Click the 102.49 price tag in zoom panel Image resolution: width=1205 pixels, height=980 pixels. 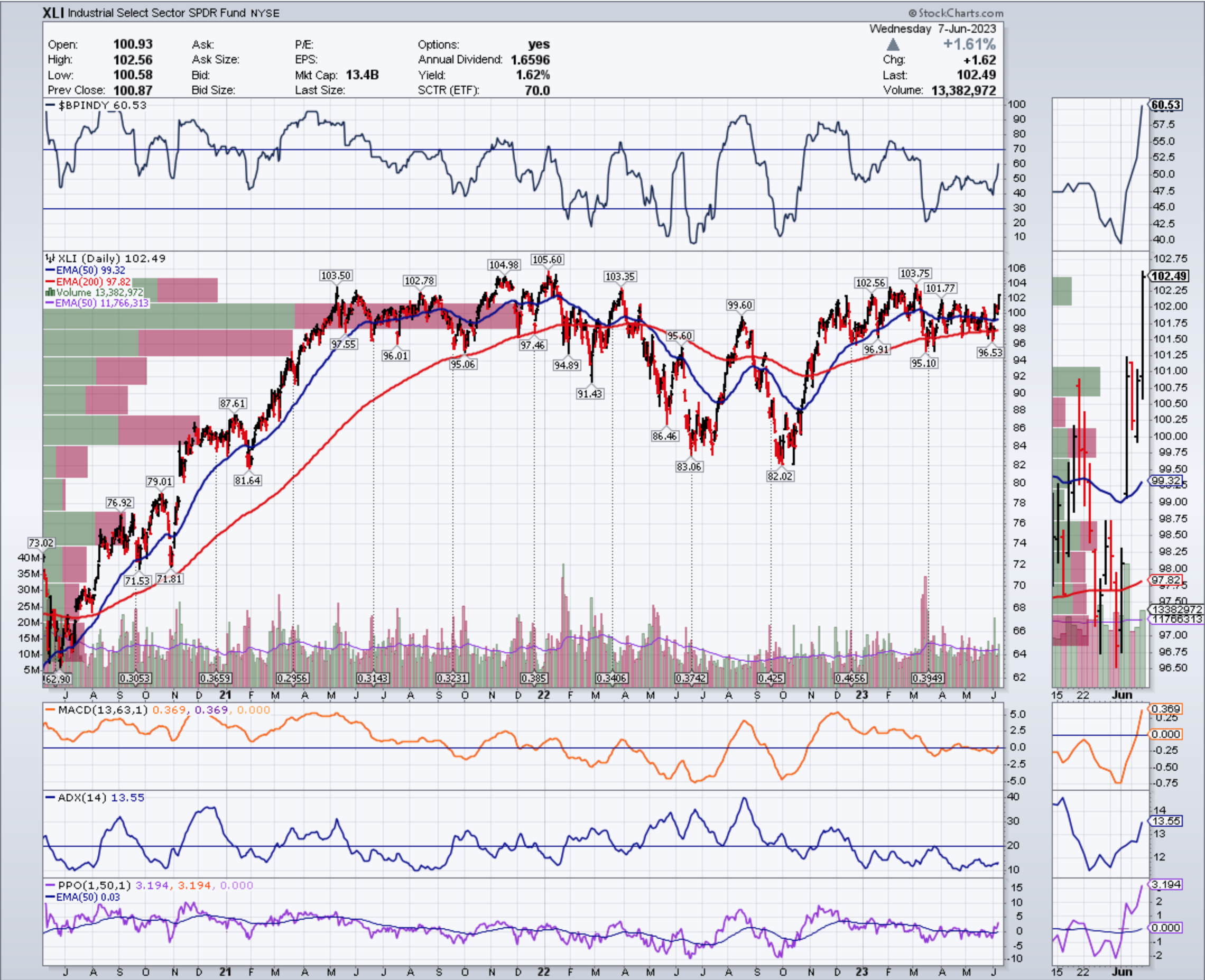pos(1169,276)
